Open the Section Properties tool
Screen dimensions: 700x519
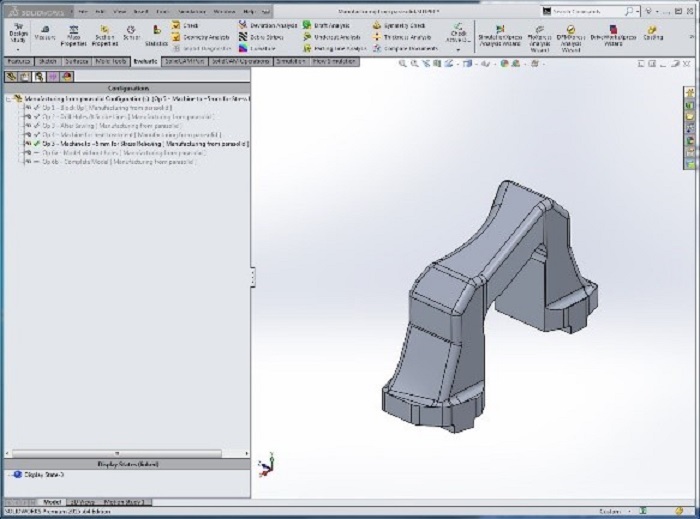tap(104, 31)
